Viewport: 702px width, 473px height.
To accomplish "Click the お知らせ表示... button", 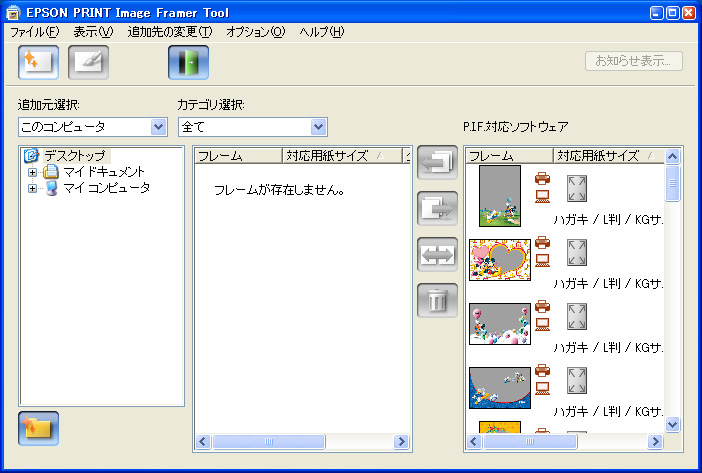I will pos(633,60).
